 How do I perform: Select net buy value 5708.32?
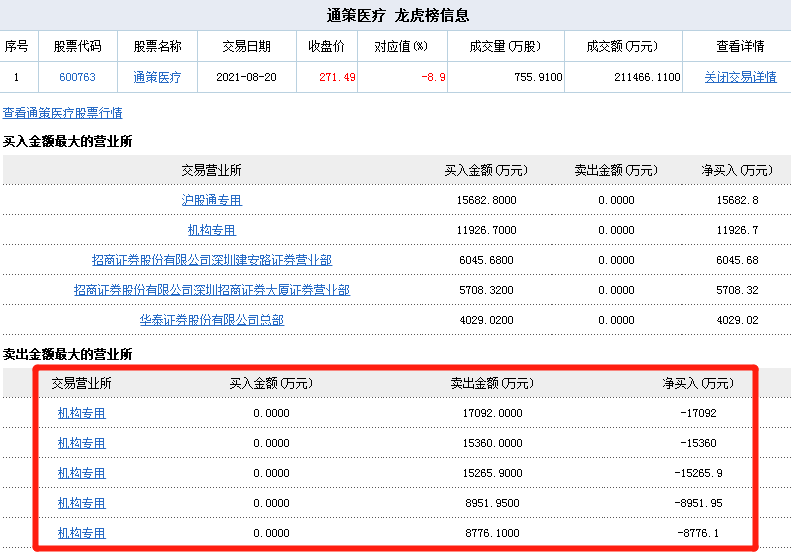[738, 290]
